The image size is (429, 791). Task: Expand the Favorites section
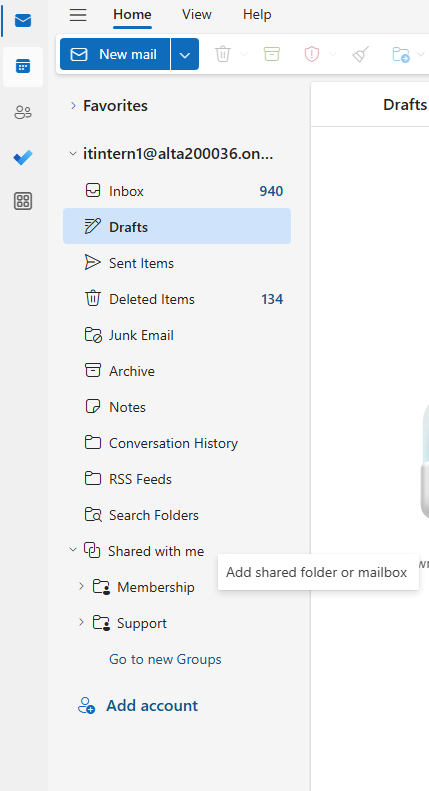pyautogui.click(x=73, y=105)
